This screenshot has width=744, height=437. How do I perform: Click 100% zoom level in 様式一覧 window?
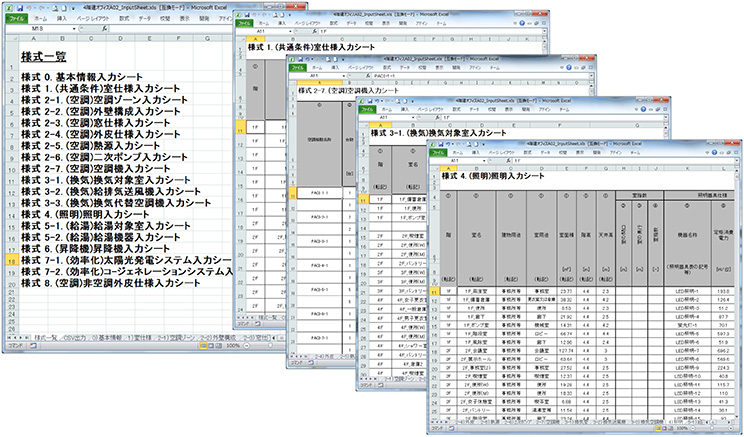tap(233, 346)
